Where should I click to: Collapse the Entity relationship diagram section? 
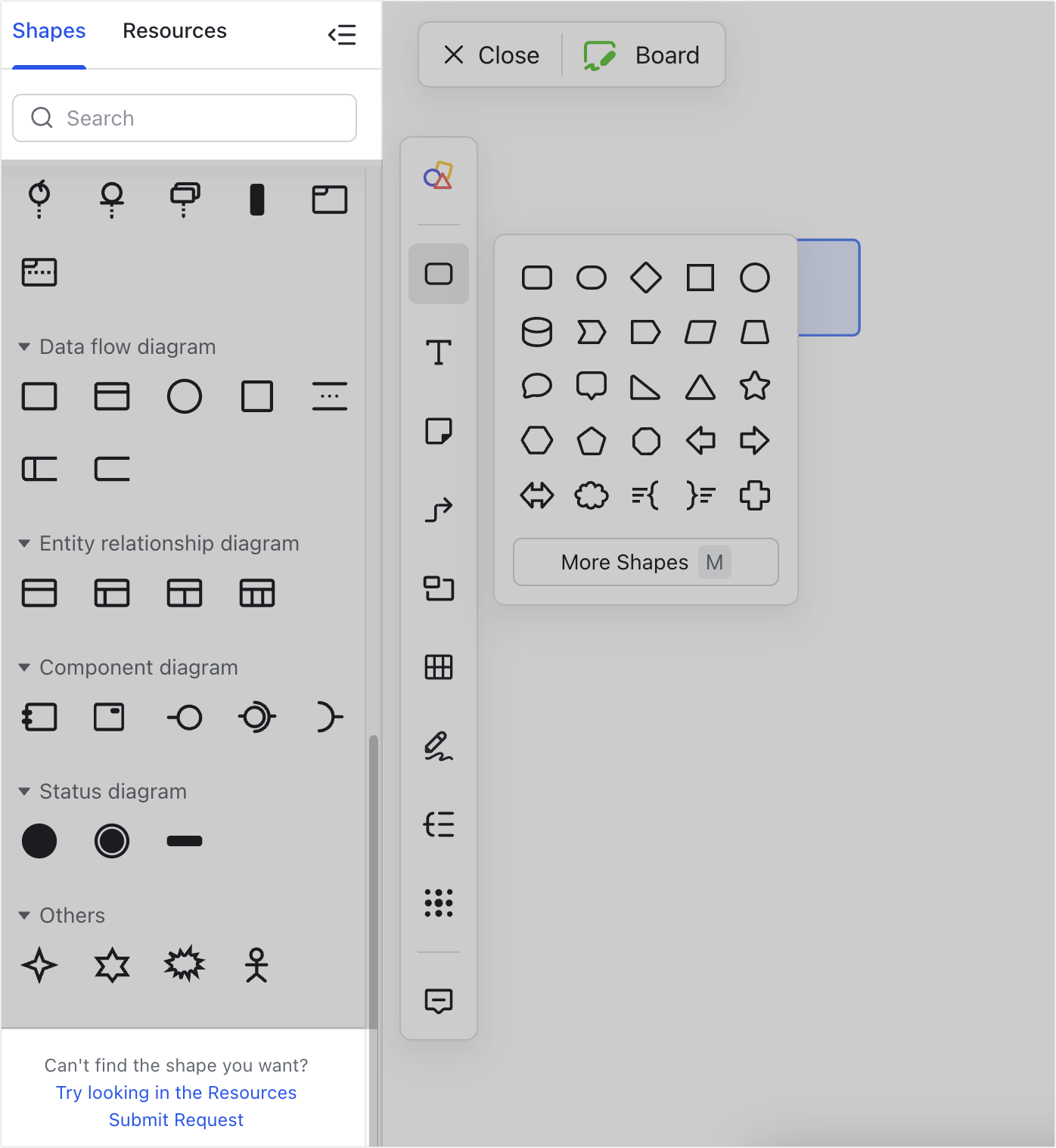click(x=24, y=544)
